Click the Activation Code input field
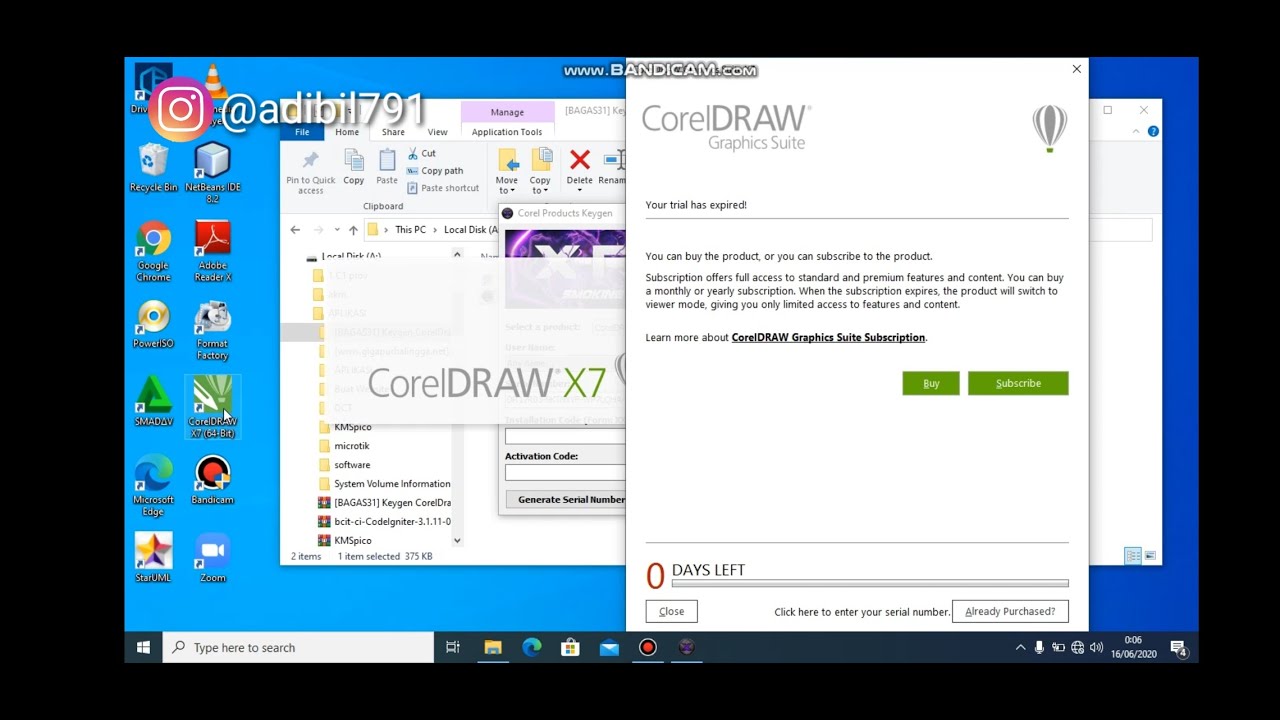The height and width of the screenshot is (720, 1280). pos(563,472)
